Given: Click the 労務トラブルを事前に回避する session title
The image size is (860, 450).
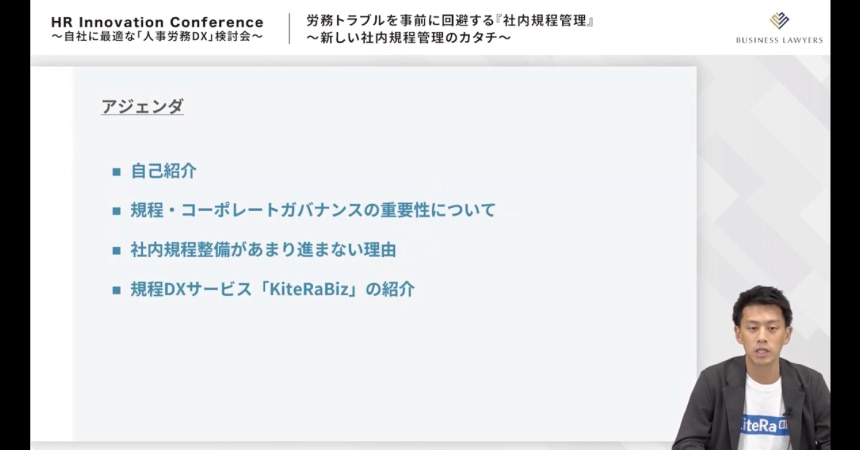Looking at the screenshot, I should click(x=450, y=20).
